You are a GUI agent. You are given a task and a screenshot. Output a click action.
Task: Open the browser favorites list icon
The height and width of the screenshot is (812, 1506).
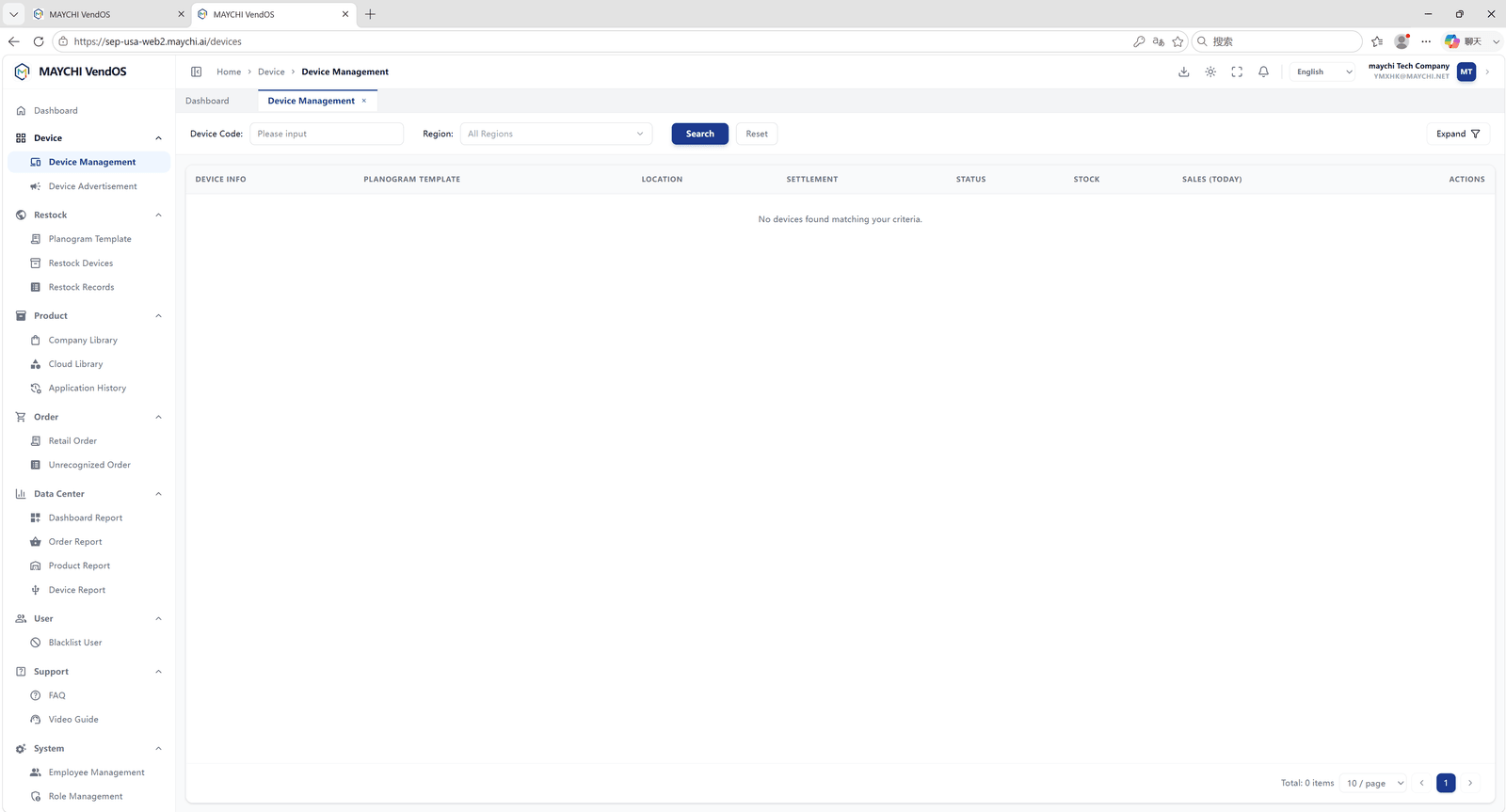1377,41
